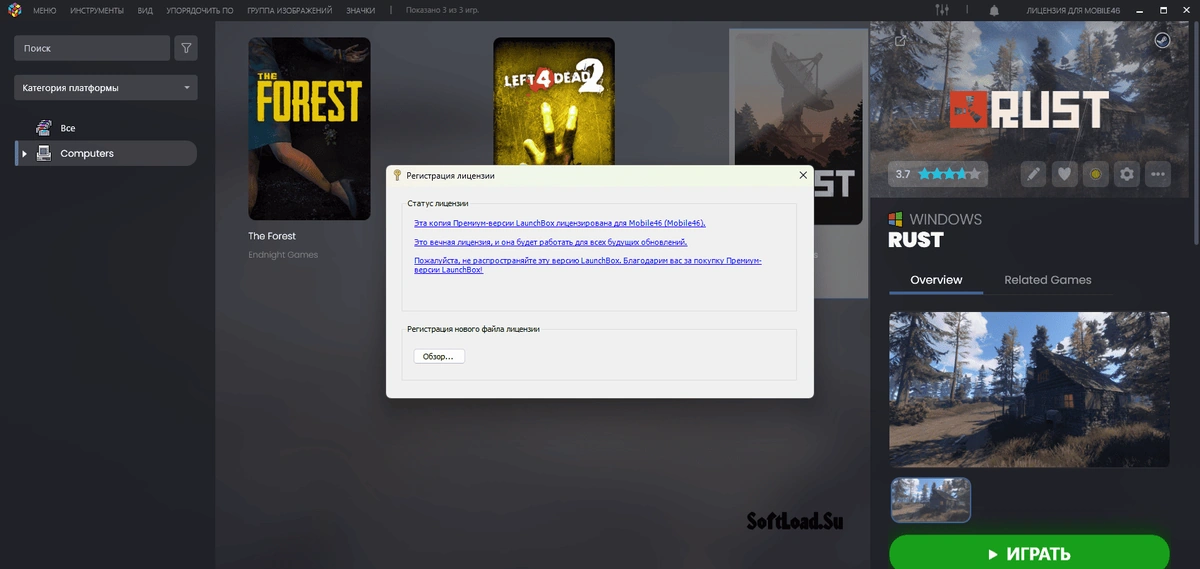
Task: Click the green ИГРАТЬ play button
Action: point(1029,553)
